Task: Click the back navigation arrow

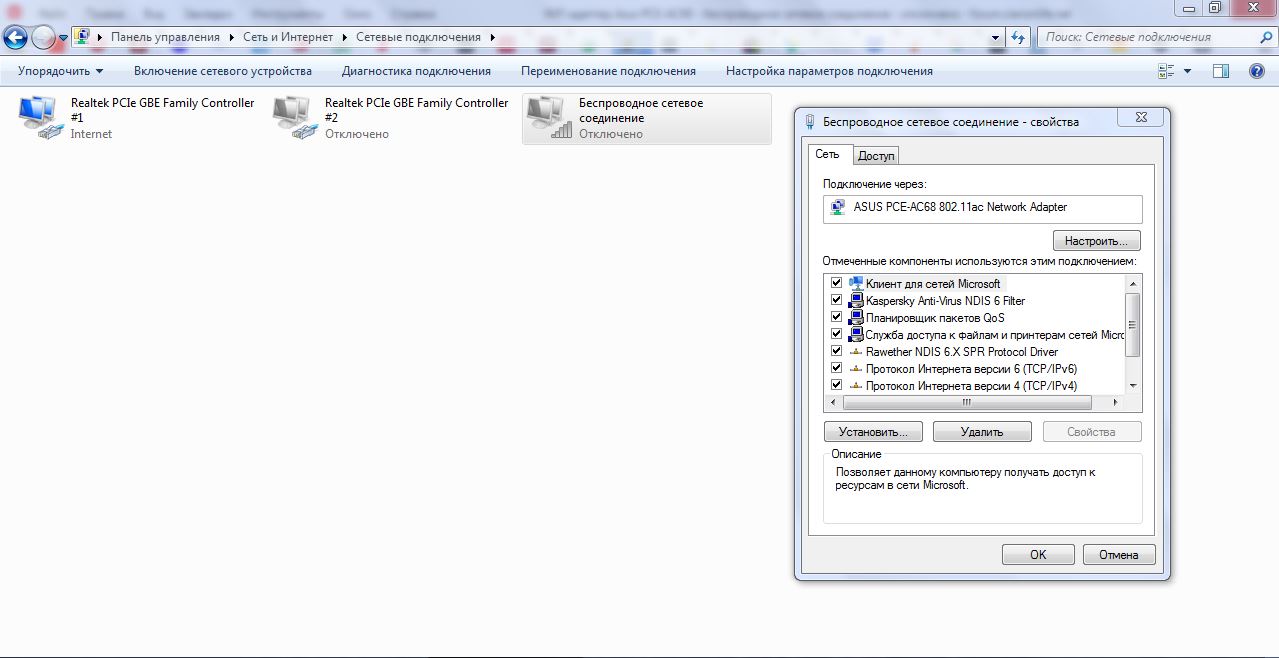Action: point(16,37)
